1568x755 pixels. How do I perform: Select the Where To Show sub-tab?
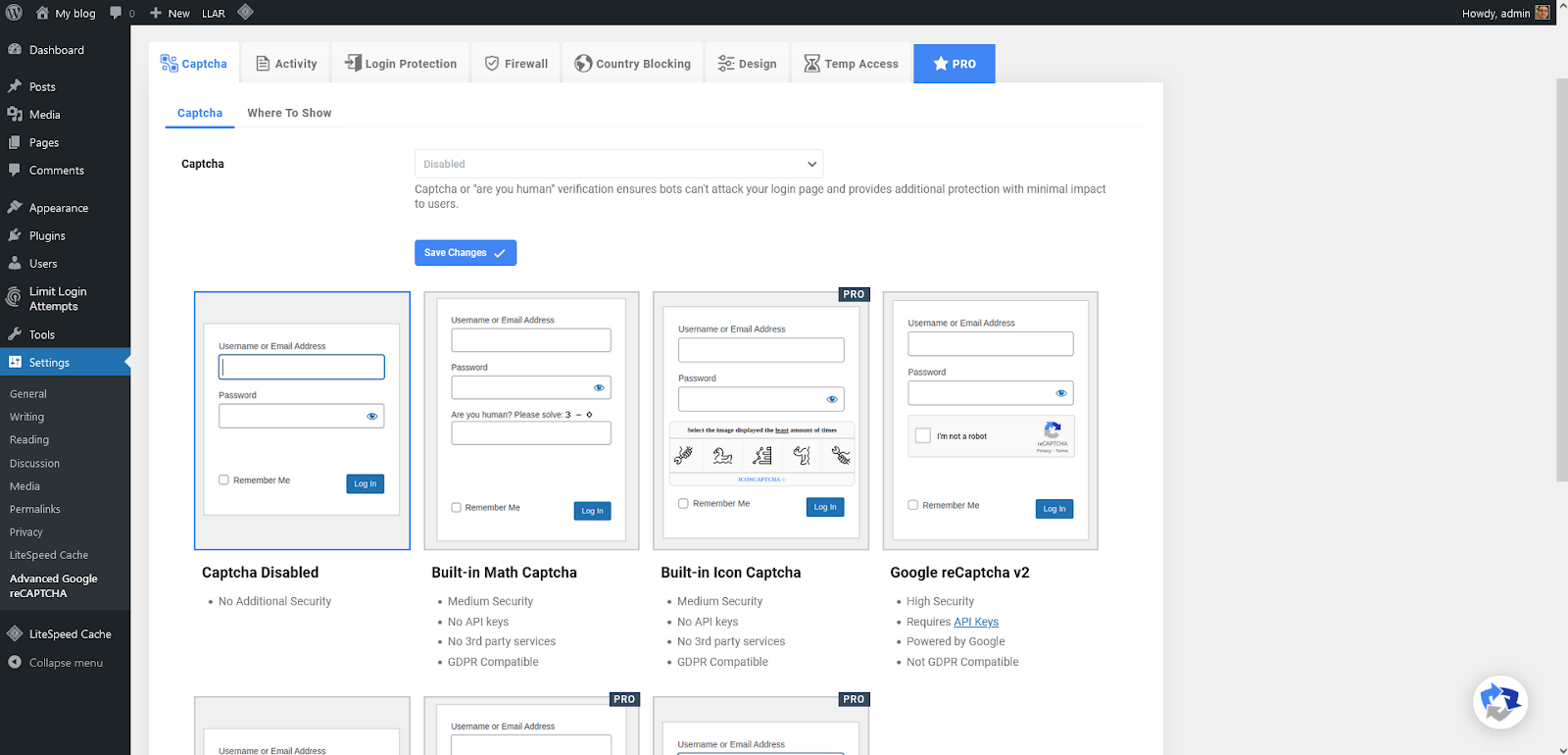click(x=289, y=113)
